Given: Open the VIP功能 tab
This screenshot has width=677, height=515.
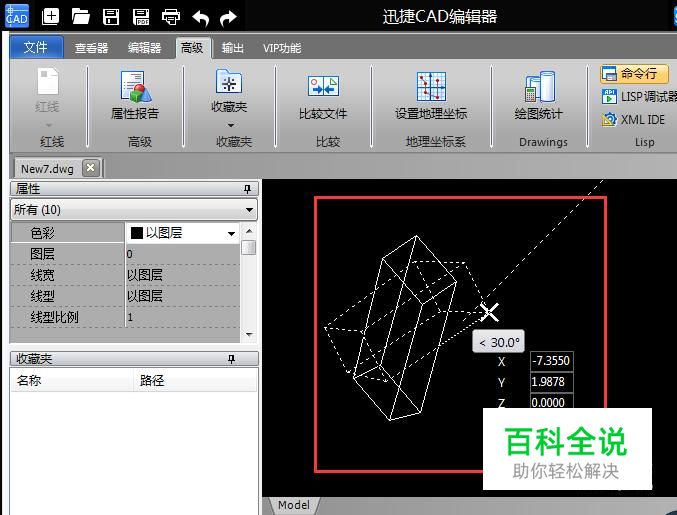Looking at the screenshot, I should (282, 48).
